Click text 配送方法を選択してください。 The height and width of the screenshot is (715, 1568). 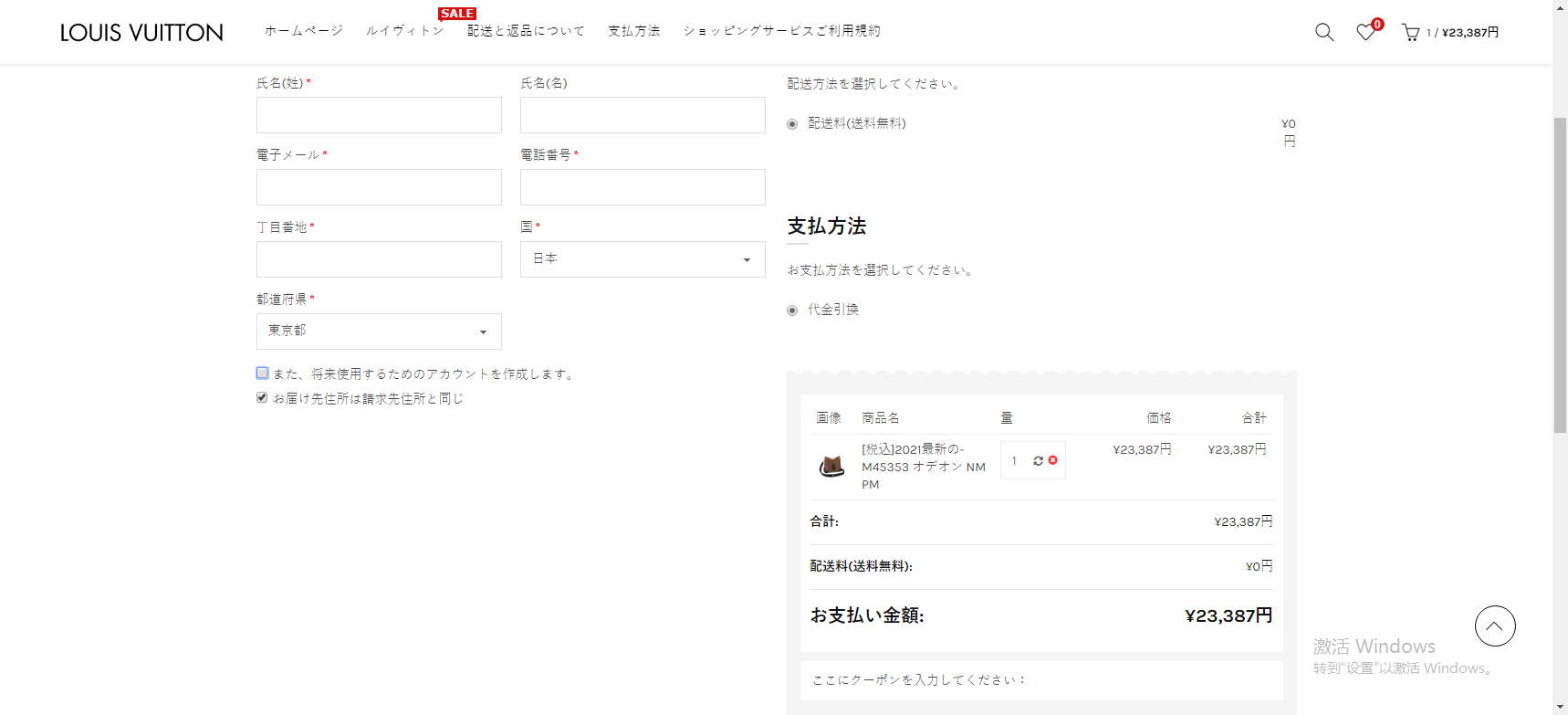[875, 84]
